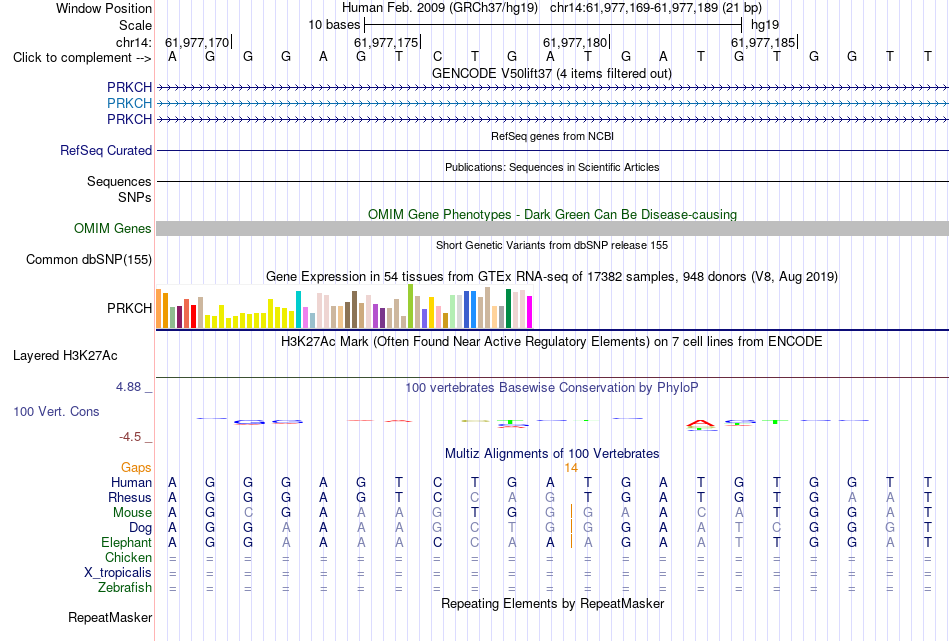The image size is (950, 641).
Task: Select the OMIM Genes track label
Action: 112,228
